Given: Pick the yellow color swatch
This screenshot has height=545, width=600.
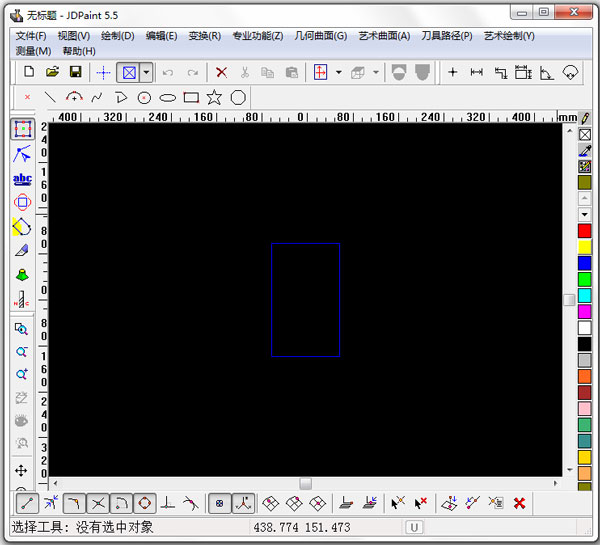Looking at the screenshot, I should coord(584,247).
